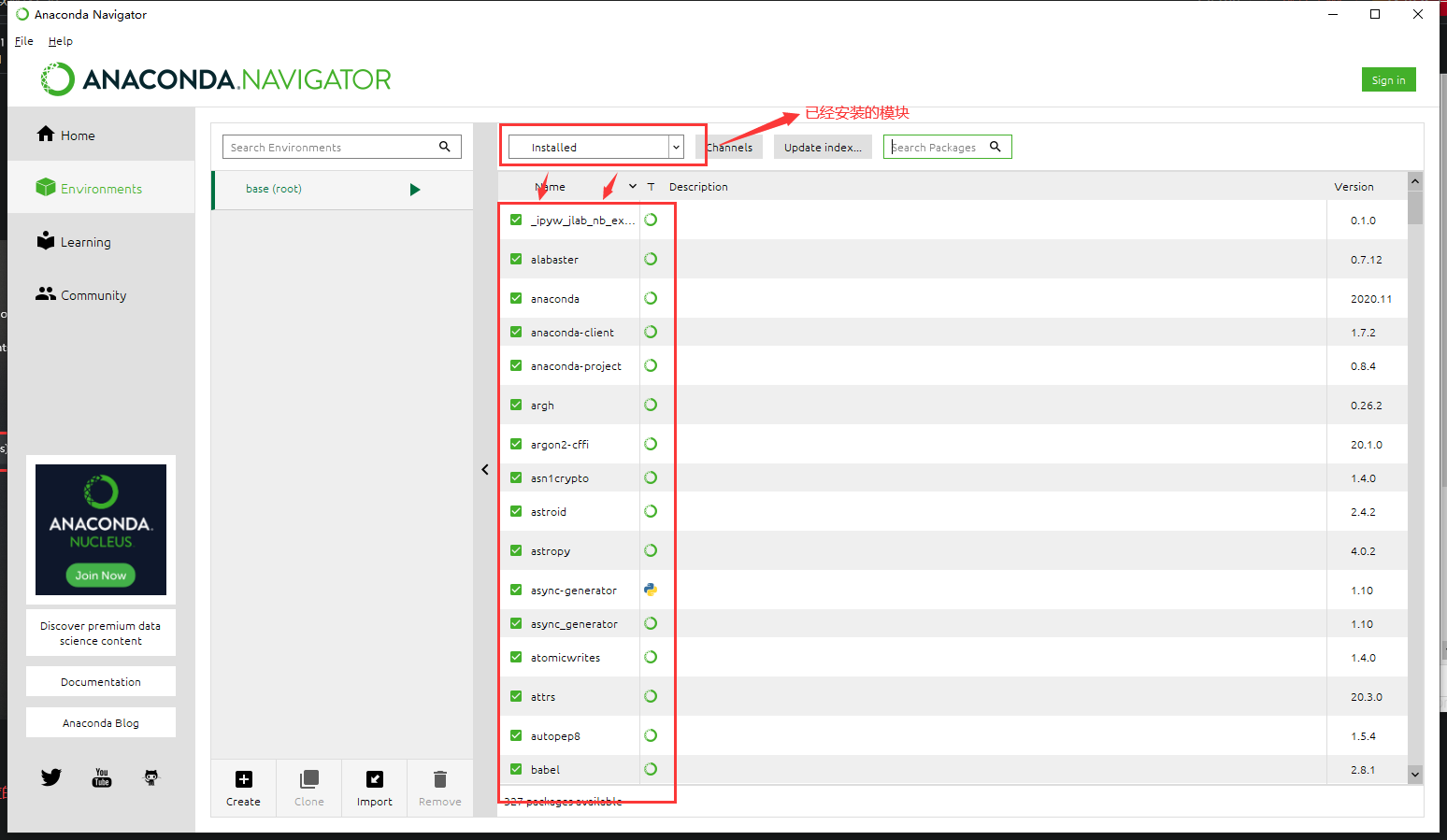Click the Description column header
1447x840 pixels.
tap(698, 187)
